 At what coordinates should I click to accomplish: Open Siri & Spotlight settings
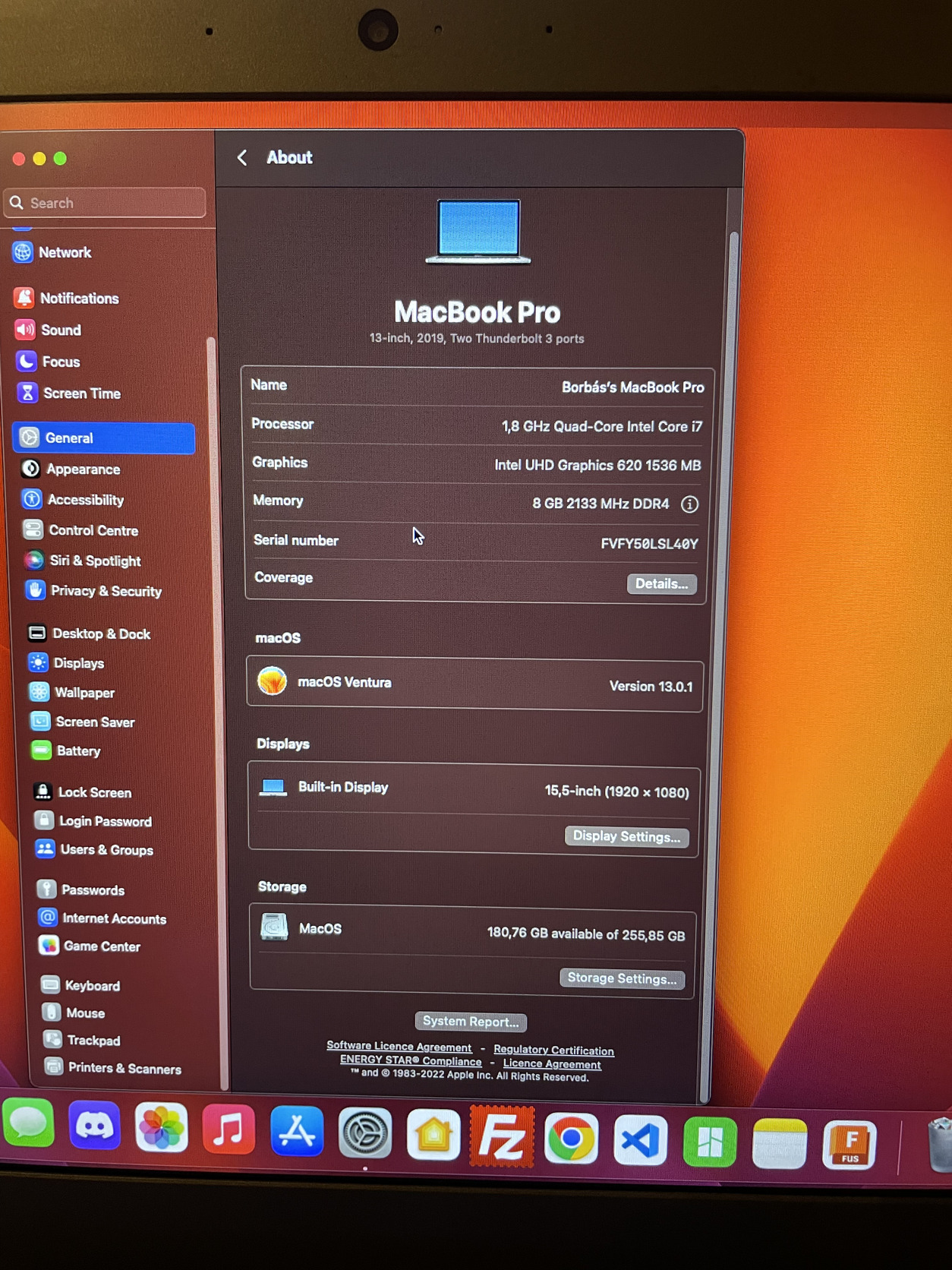84,561
